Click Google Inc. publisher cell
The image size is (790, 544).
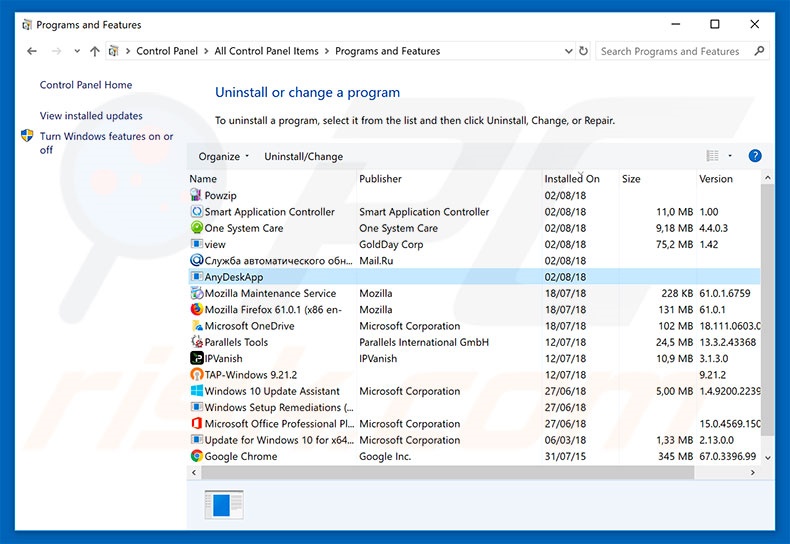(385, 456)
